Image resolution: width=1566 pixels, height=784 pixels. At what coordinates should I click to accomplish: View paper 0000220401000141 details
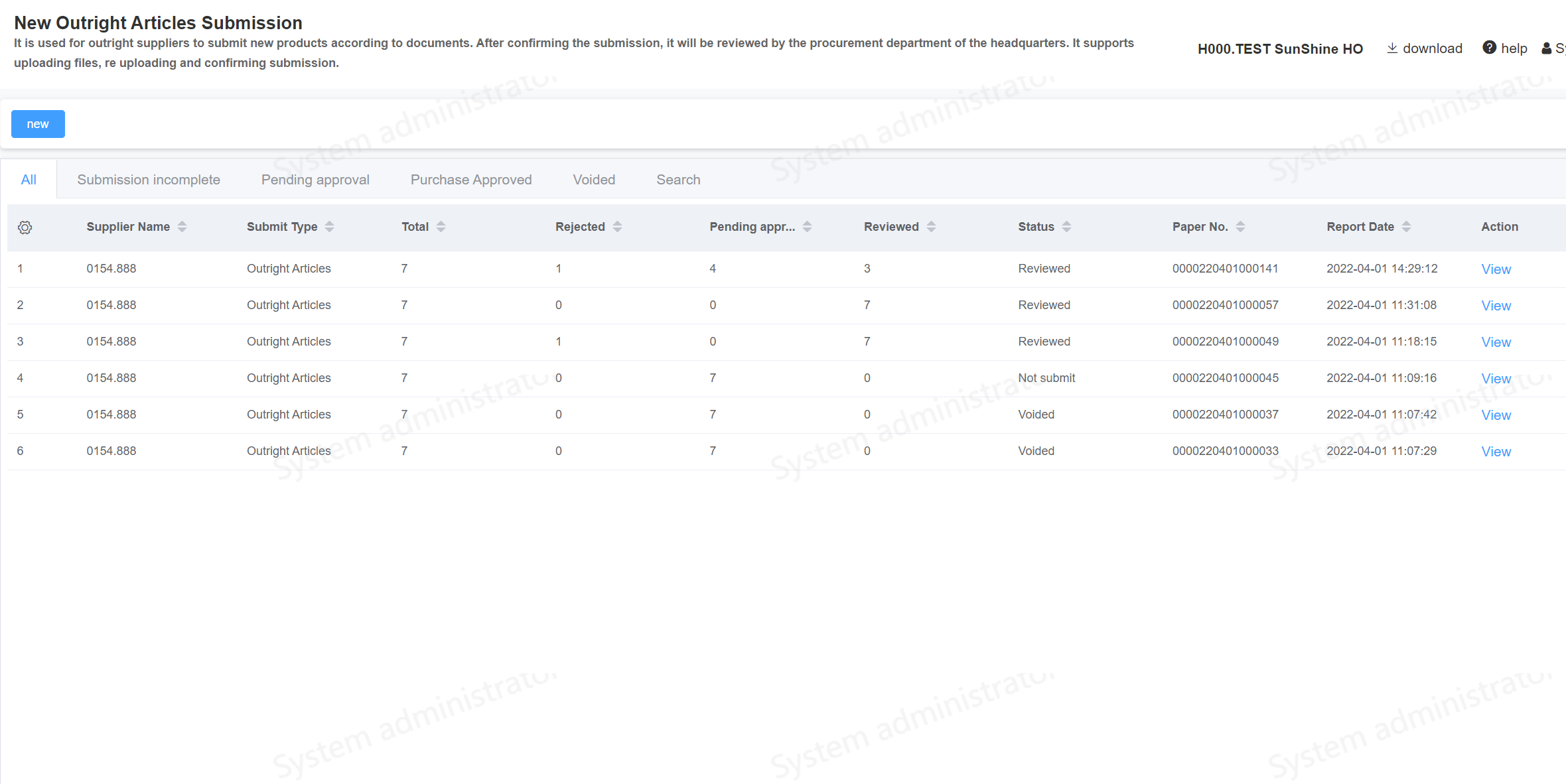click(1496, 269)
